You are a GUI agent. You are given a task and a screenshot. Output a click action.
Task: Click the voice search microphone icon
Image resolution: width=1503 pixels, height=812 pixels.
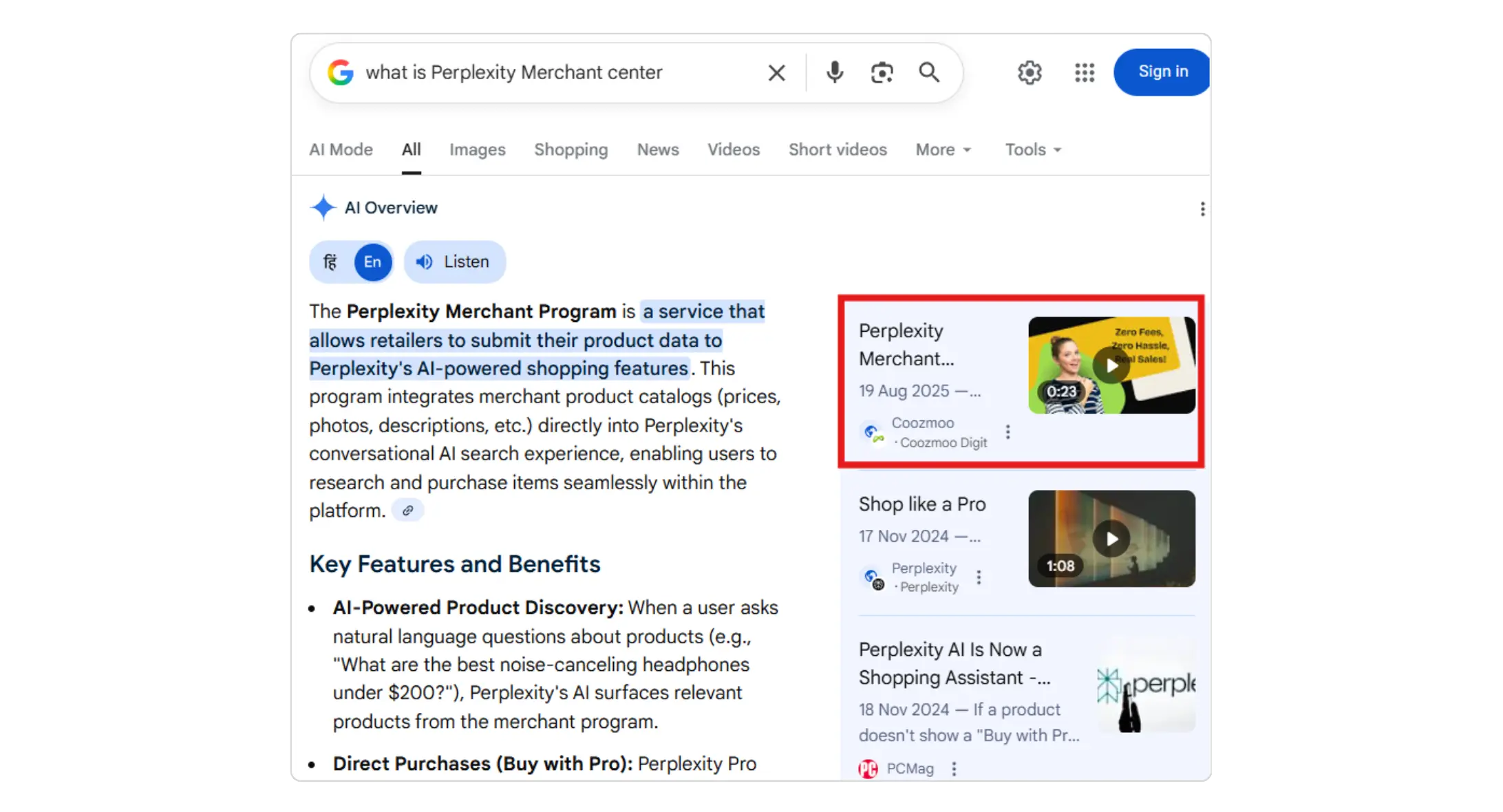point(835,72)
